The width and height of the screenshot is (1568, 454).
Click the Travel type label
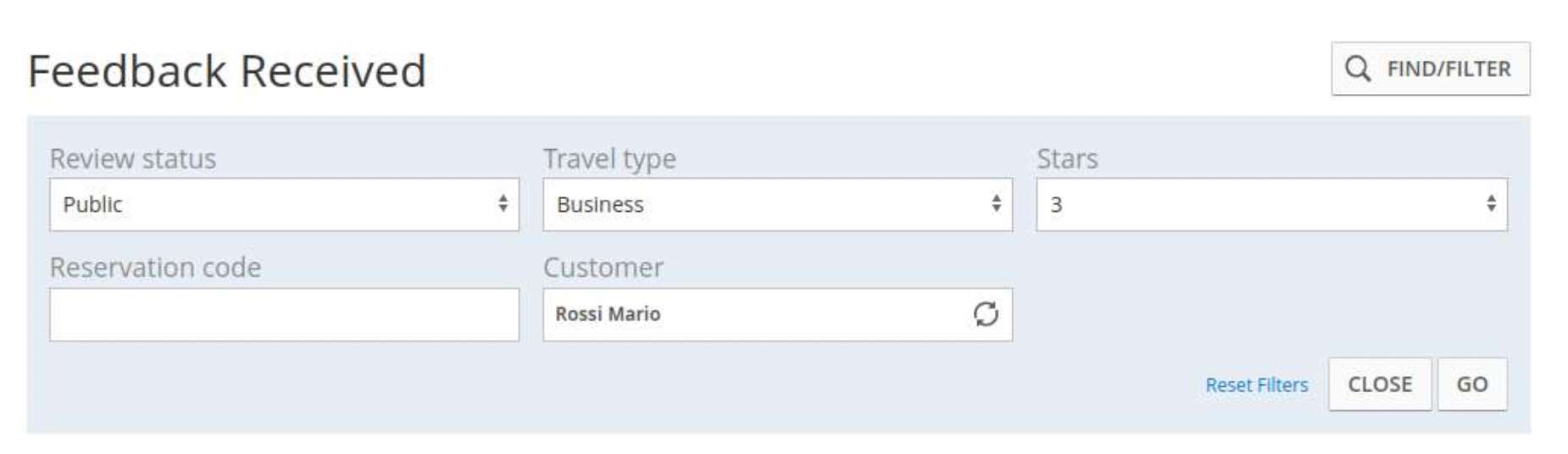(x=609, y=158)
